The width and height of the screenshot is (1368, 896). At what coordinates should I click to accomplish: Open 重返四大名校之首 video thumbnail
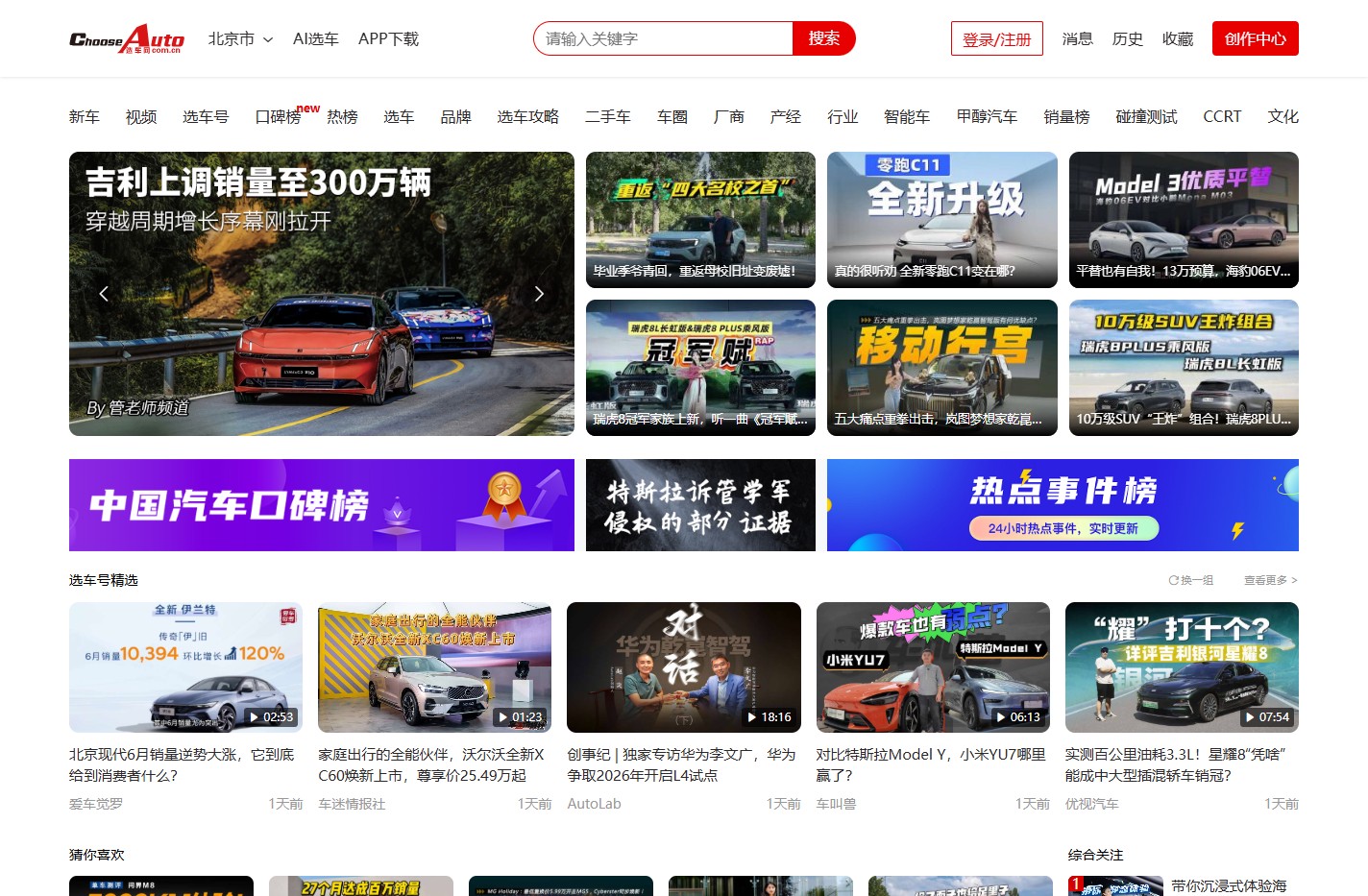click(700, 220)
